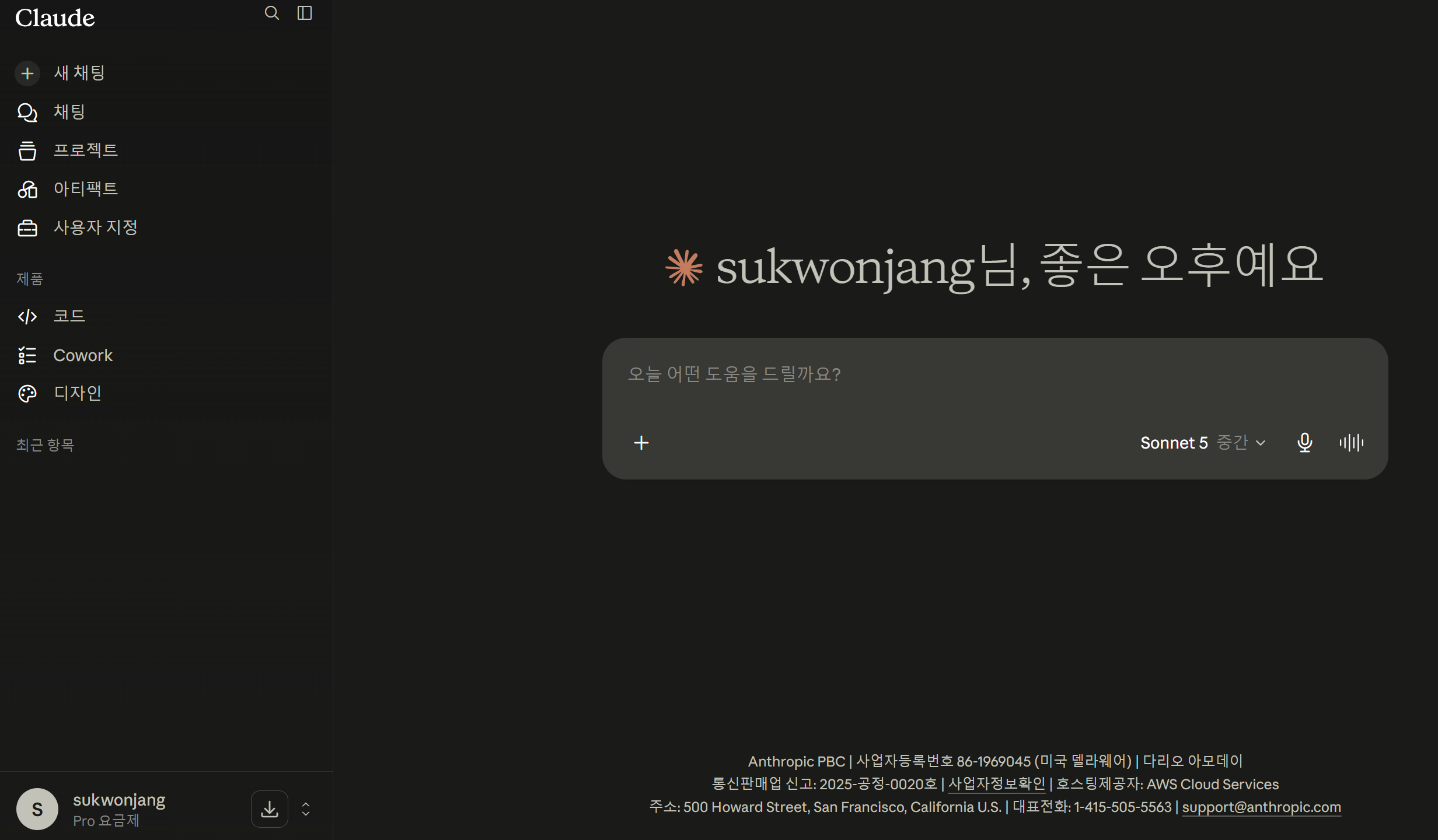The image size is (1438, 840).
Task: Click the phone number 1-415-505-5563
Action: [x=1123, y=807]
